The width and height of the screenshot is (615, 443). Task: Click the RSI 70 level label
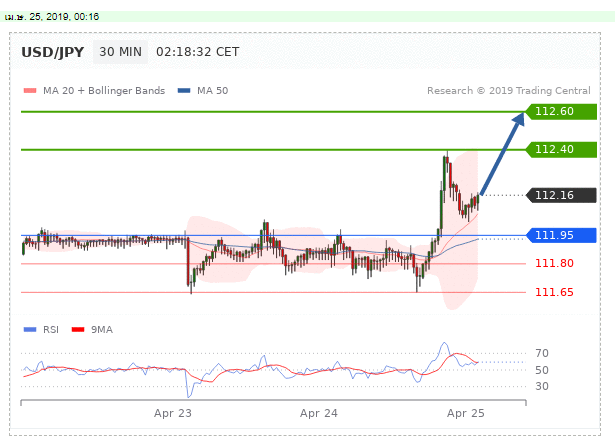point(542,353)
